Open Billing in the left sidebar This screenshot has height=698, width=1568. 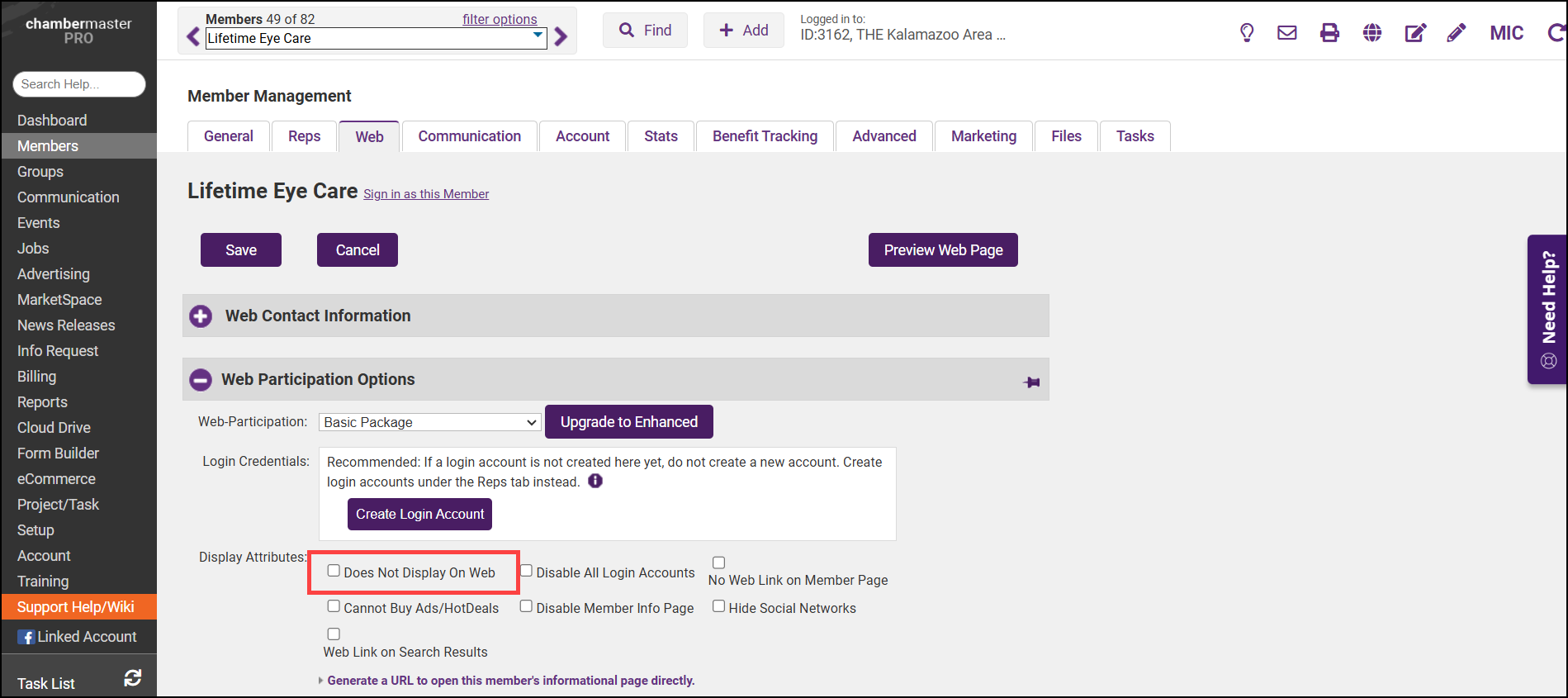click(37, 377)
